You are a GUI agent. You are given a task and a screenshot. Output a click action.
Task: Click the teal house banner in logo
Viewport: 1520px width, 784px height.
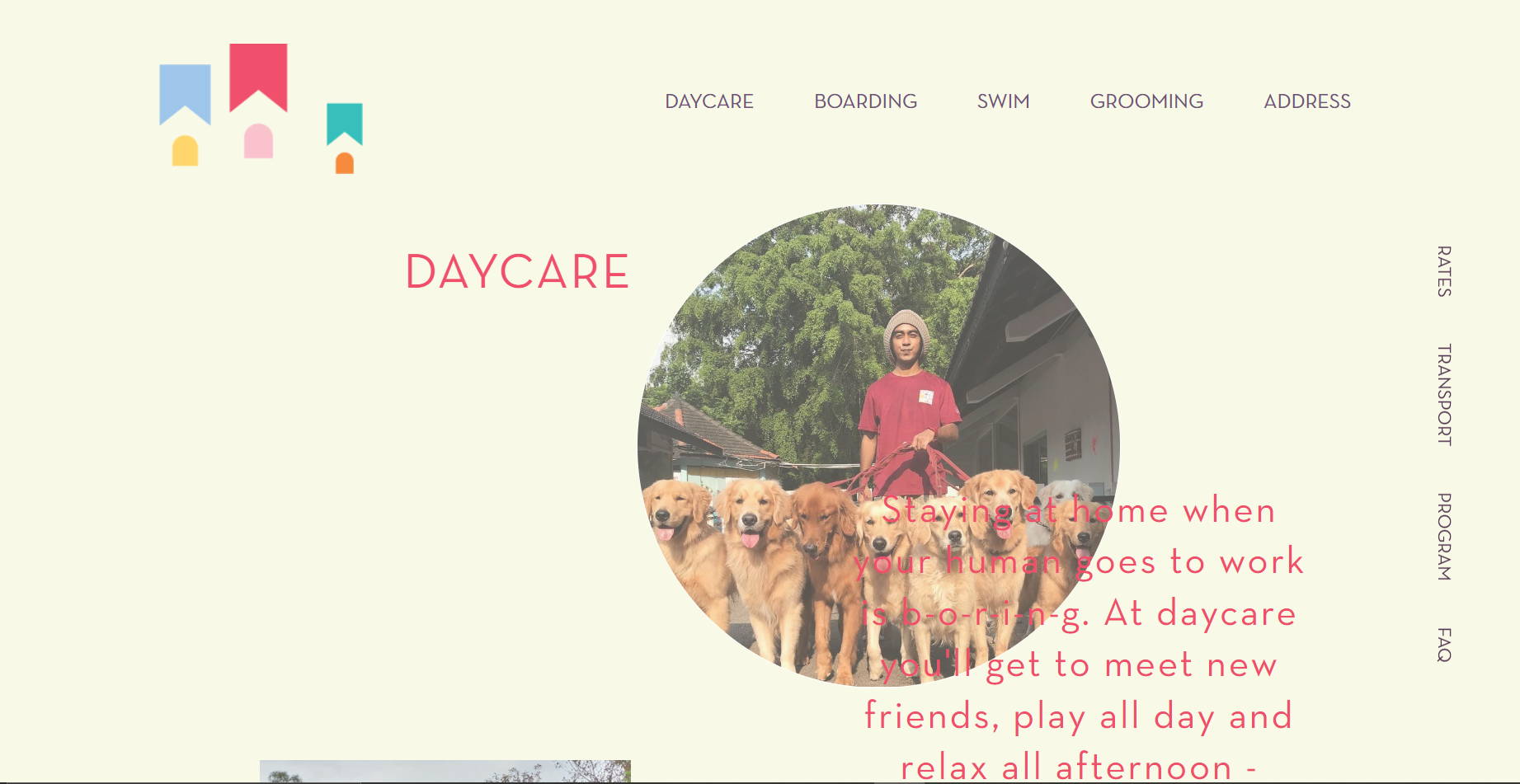345,124
